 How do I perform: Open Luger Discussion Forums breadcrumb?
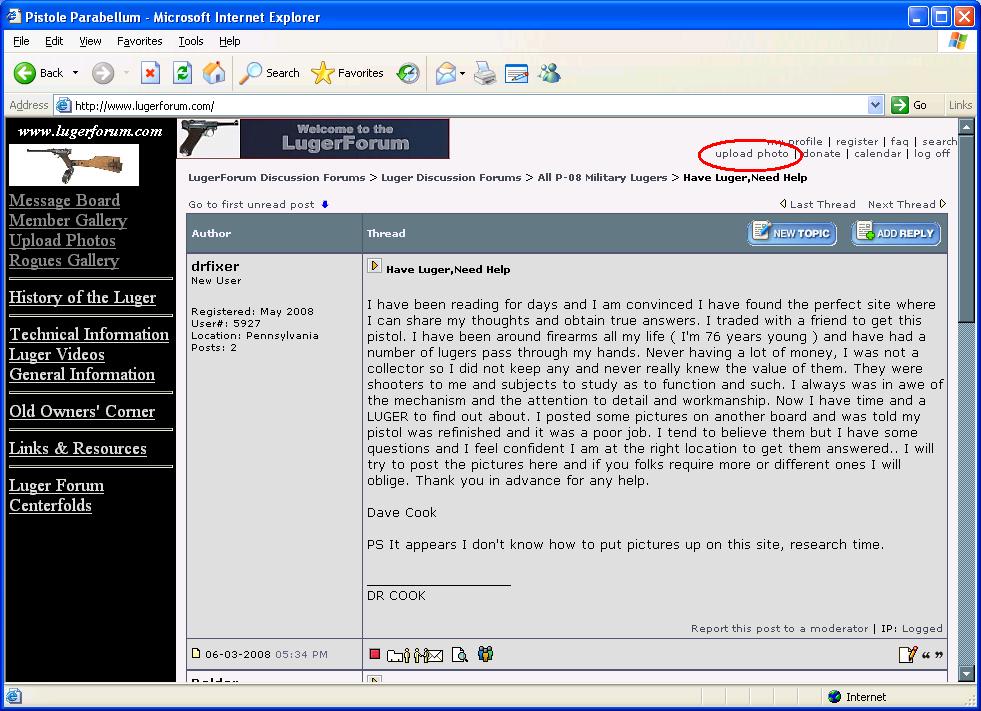coord(450,177)
